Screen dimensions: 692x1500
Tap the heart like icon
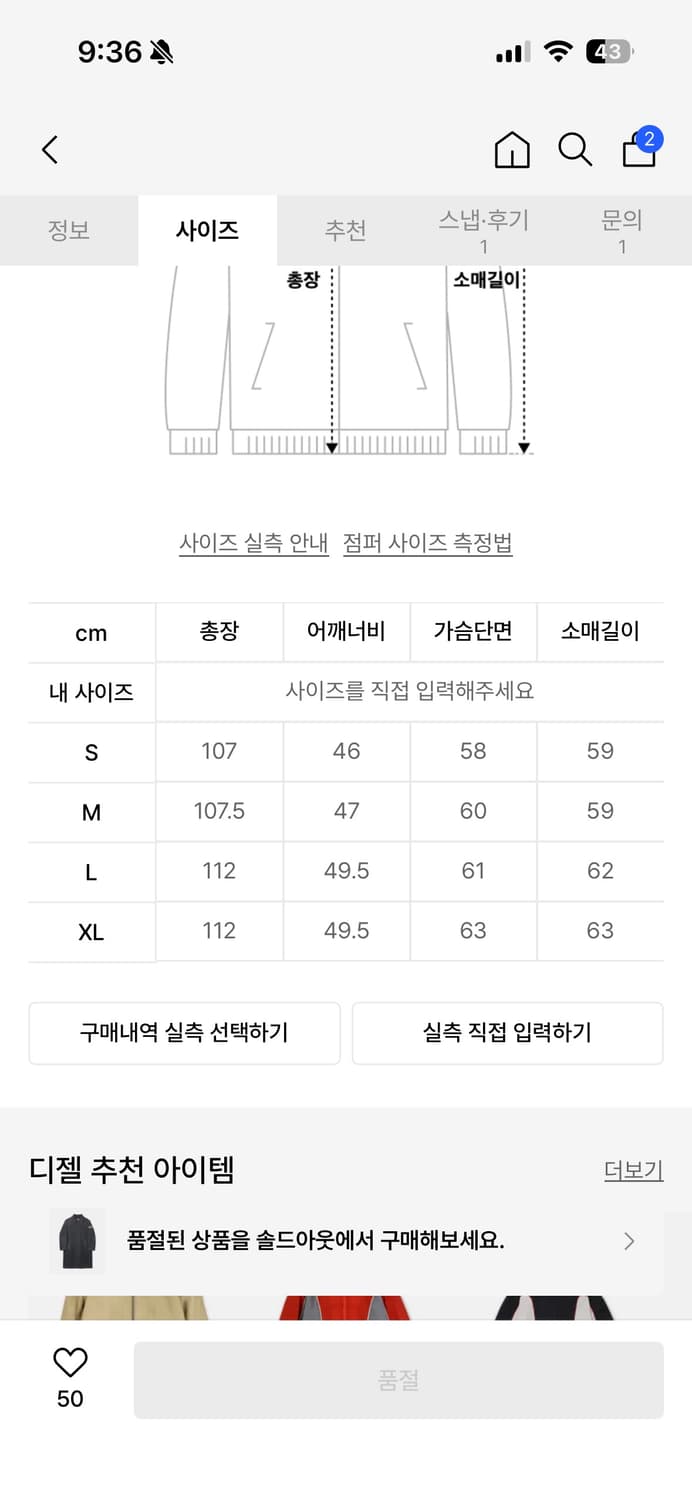tap(70, 1362)
